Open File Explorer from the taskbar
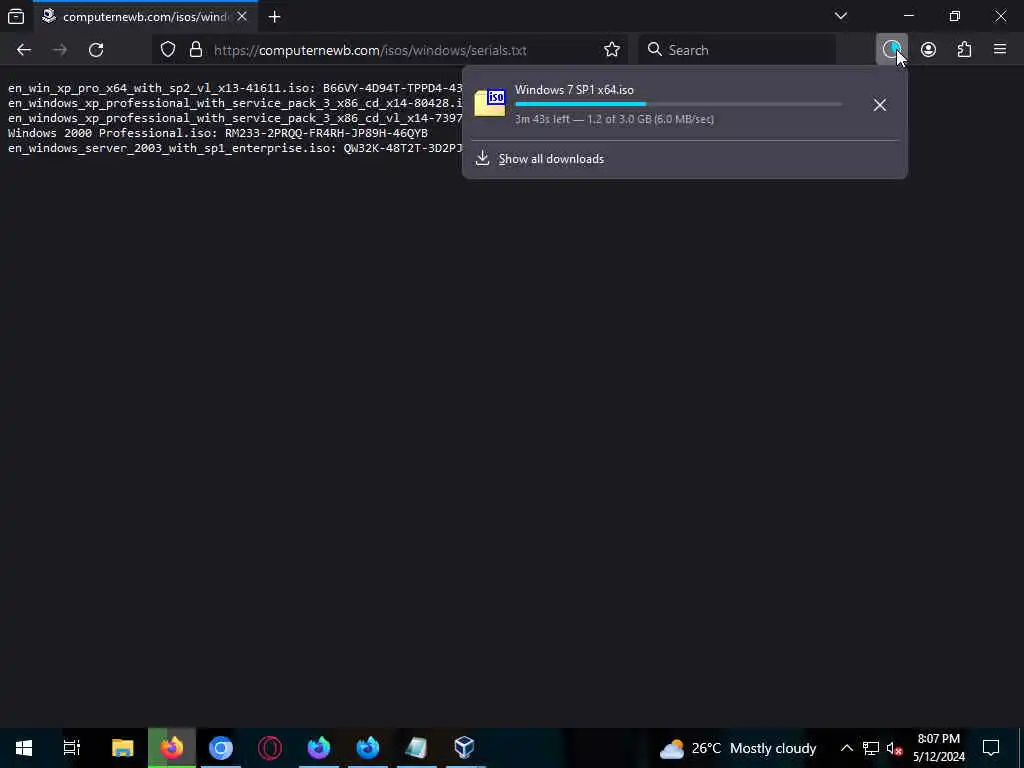Image resolution: width=1024 pixels, height=768 pixels. 122,748
